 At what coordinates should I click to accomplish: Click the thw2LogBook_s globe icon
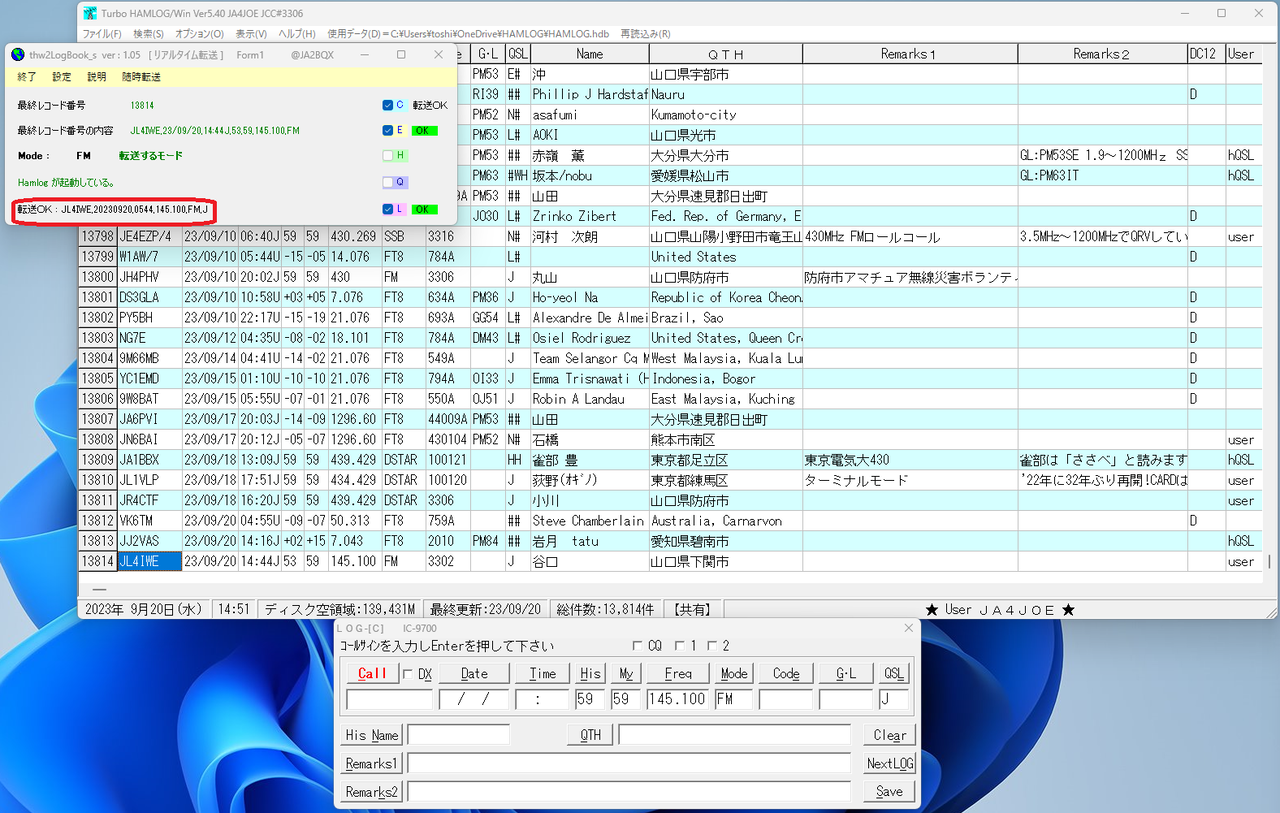pyautogui.click(x=18, y=55)
